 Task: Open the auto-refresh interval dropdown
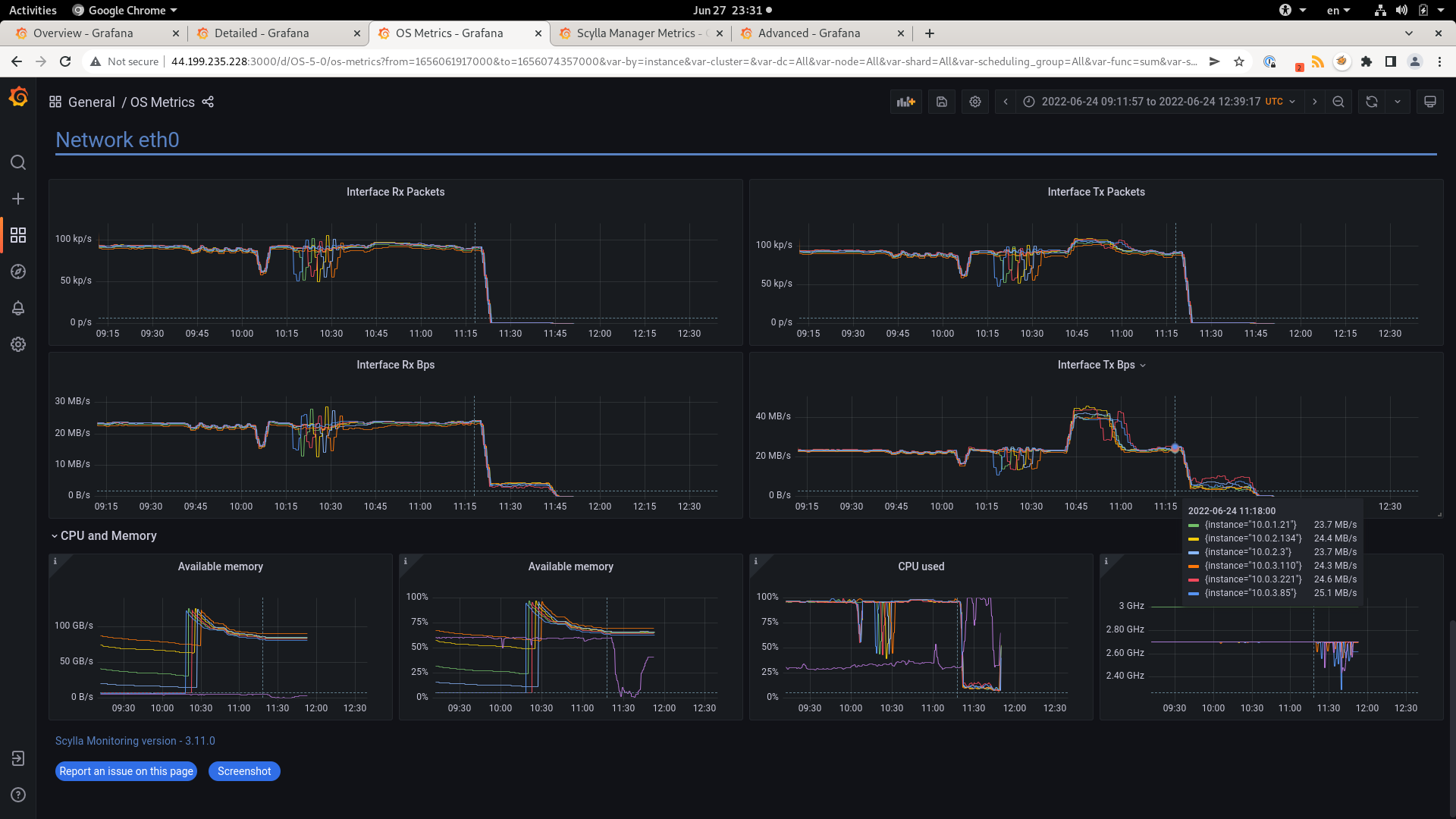[1399, 101]
